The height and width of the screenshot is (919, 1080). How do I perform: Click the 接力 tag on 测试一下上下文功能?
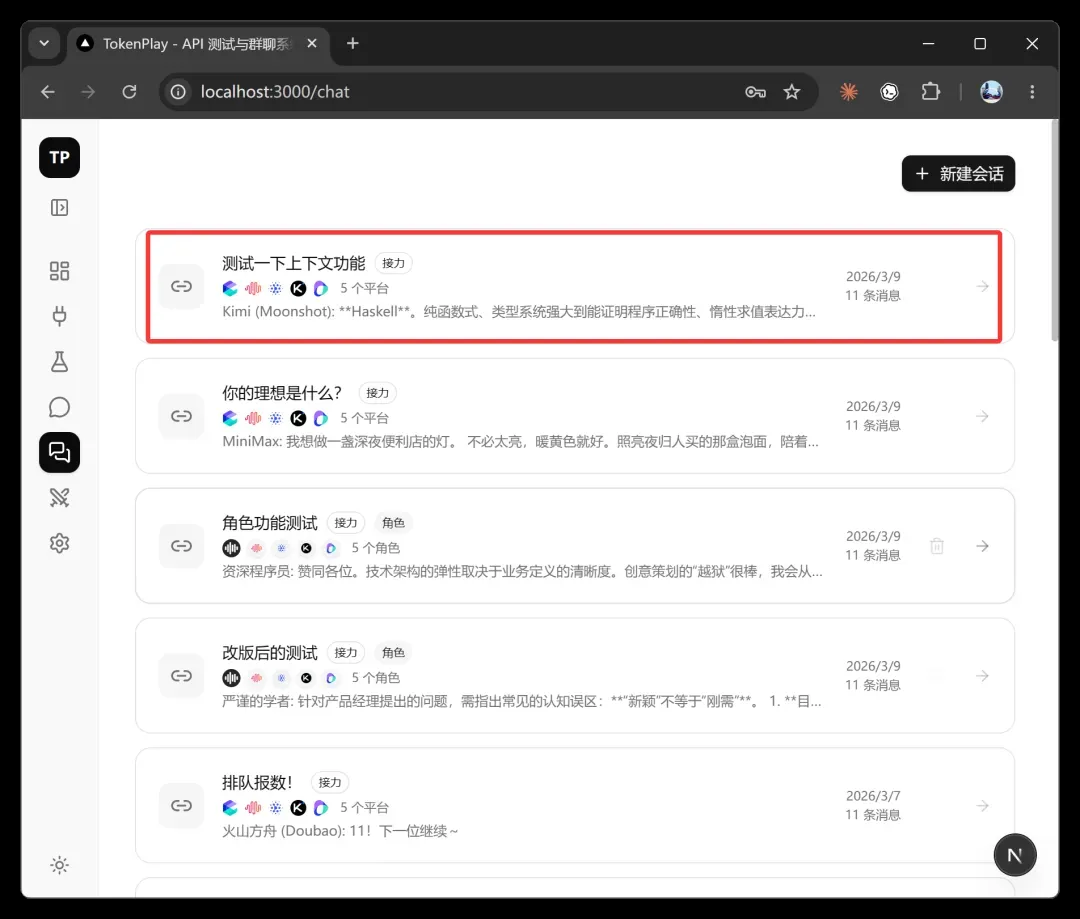point(393,263)
